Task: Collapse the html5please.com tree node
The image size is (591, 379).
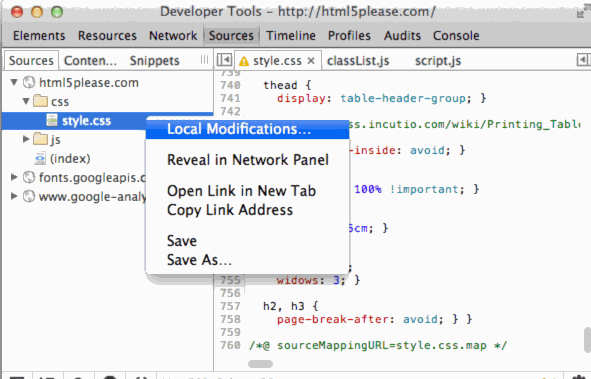Action: pos(14,82)
